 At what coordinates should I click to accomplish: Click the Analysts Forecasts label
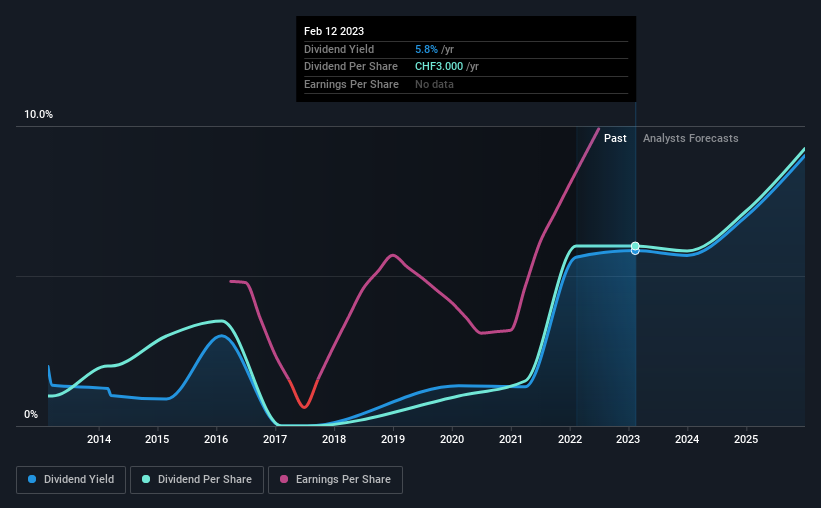coord(691,138)
